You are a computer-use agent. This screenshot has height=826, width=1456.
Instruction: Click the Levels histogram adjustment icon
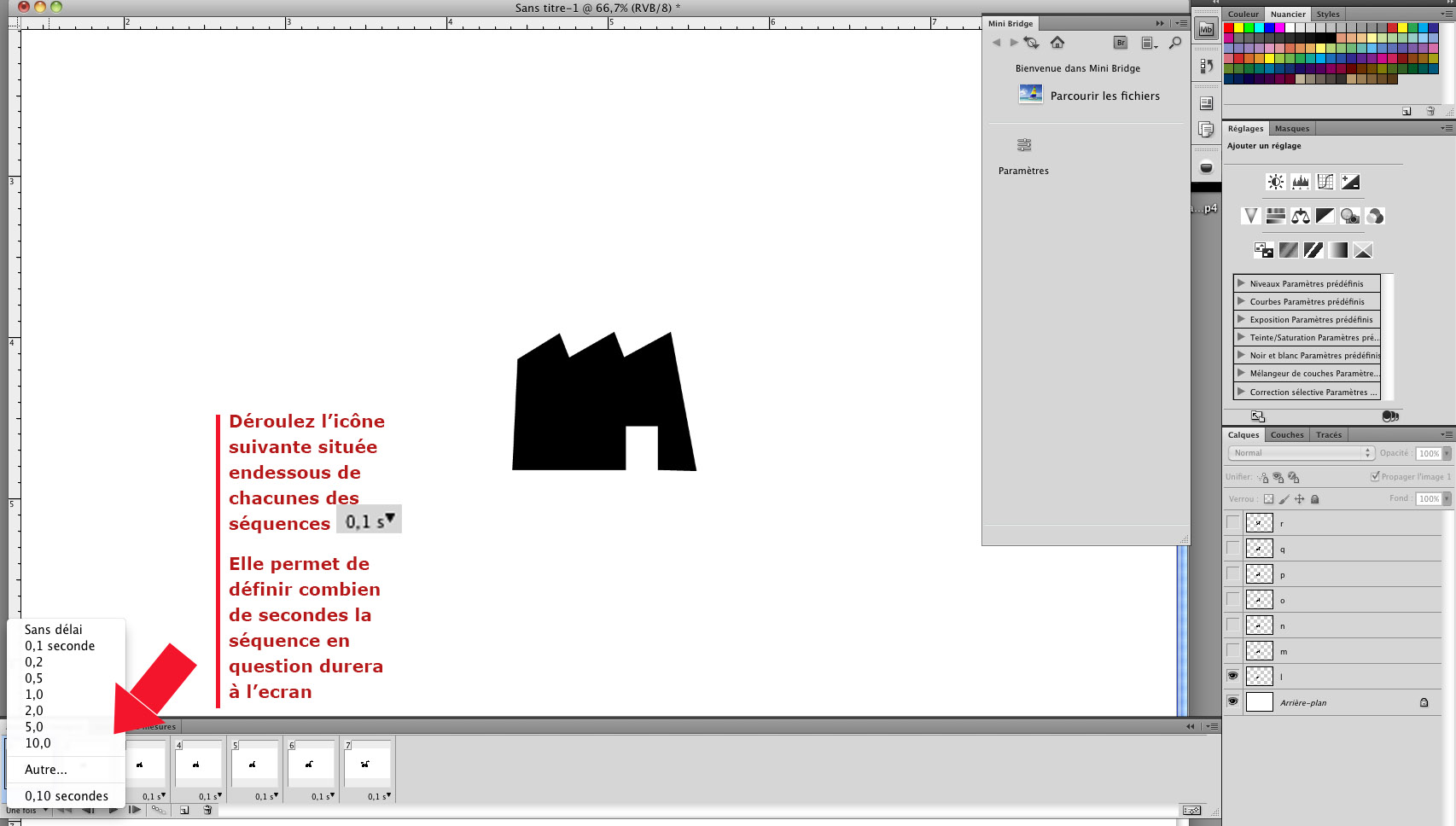1300,182
